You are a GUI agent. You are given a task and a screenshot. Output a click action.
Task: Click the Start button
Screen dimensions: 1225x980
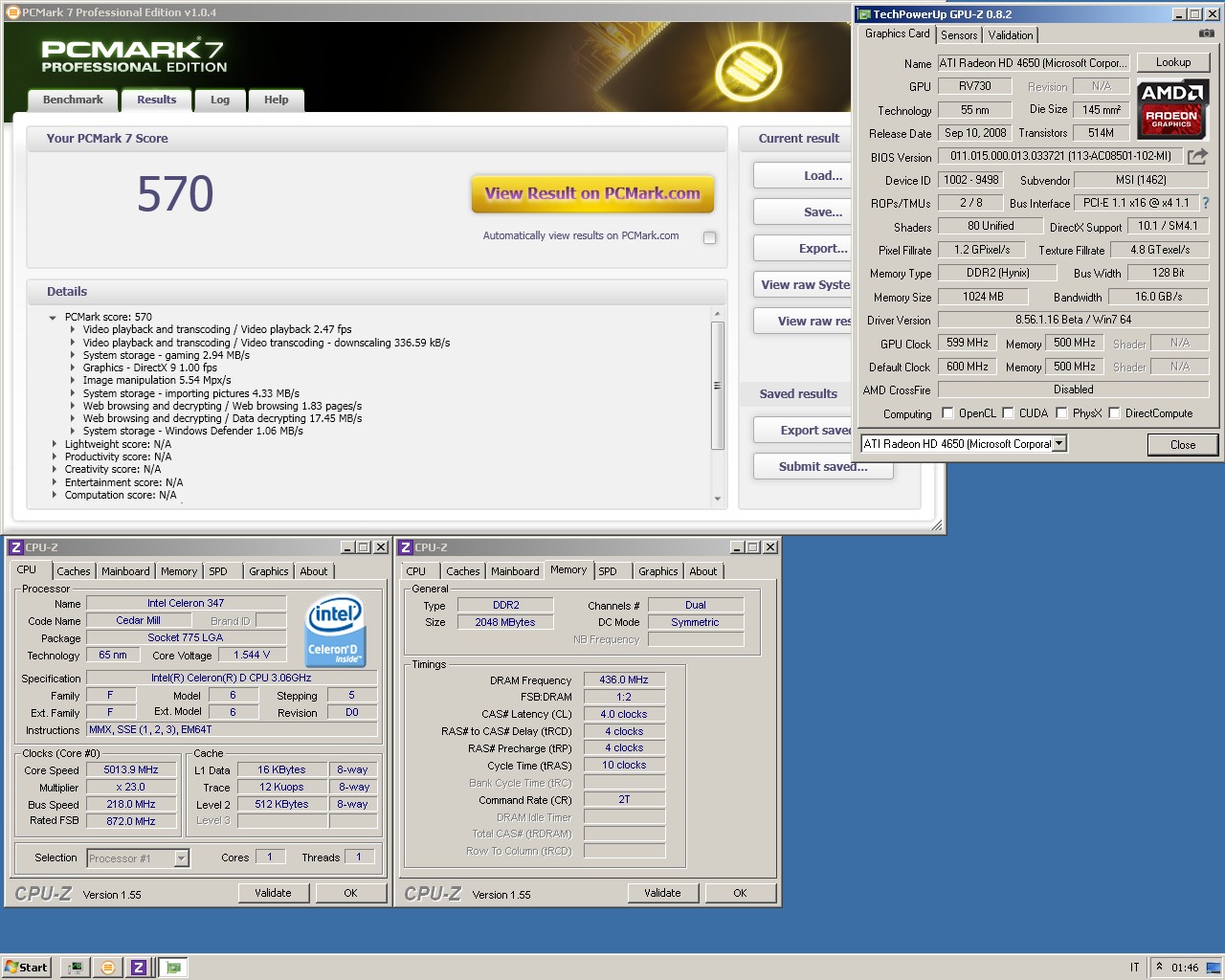tap(26, 968)
